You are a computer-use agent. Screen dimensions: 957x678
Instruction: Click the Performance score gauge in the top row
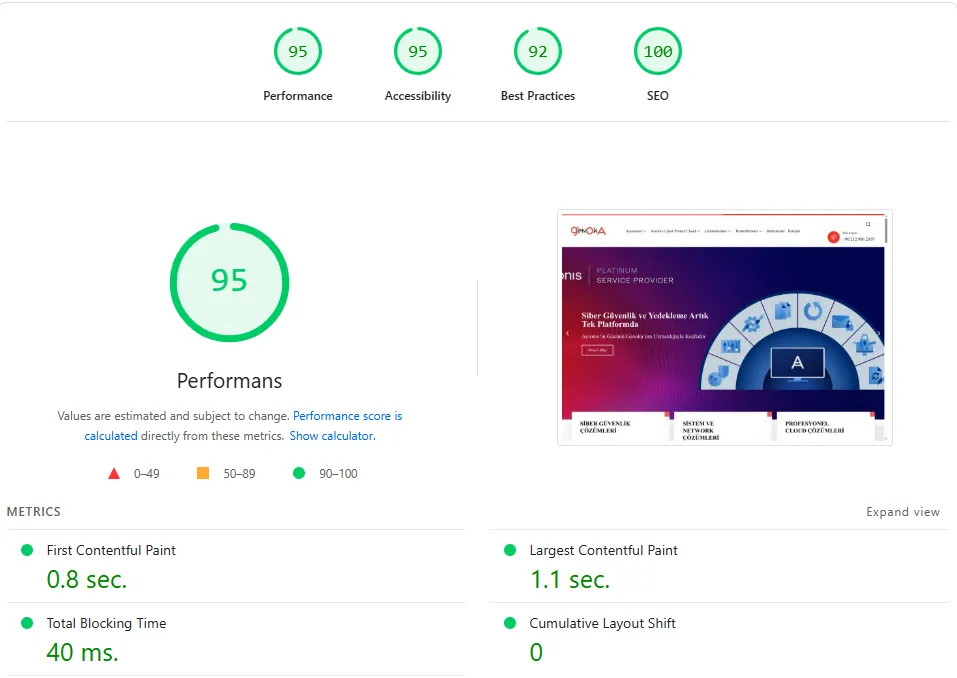(x=298, y=52)
